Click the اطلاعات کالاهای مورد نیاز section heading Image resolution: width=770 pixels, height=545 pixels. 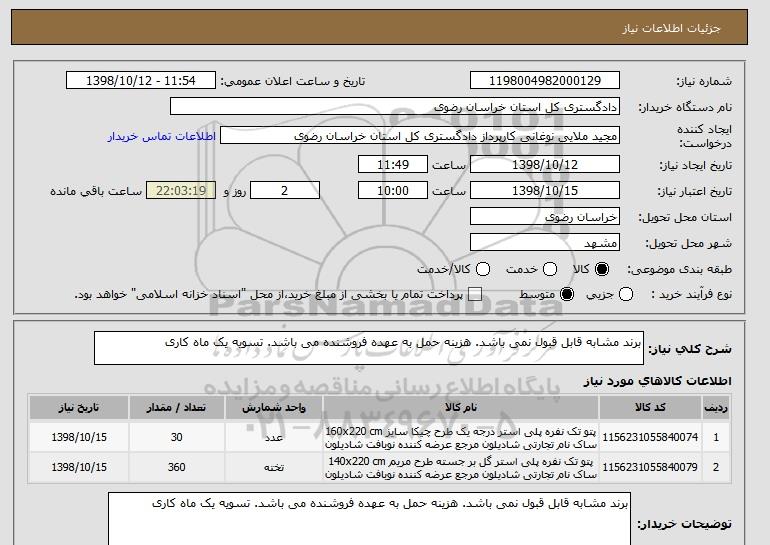(x=657, y=381)
